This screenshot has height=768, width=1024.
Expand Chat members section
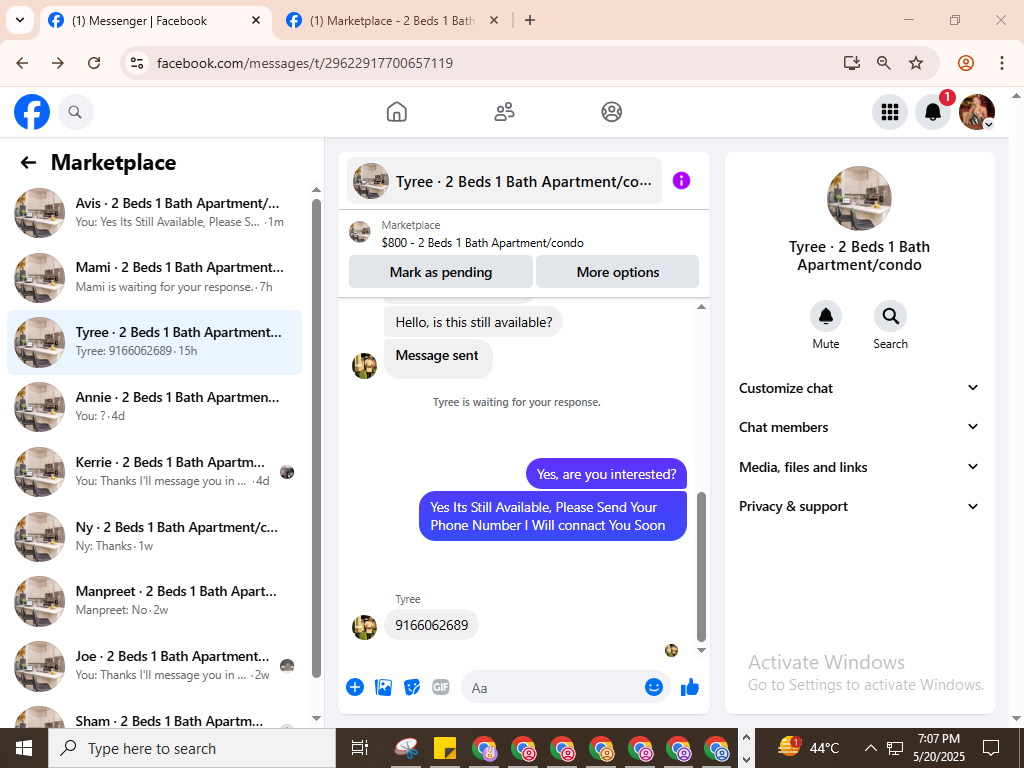[x=859, y=428]
